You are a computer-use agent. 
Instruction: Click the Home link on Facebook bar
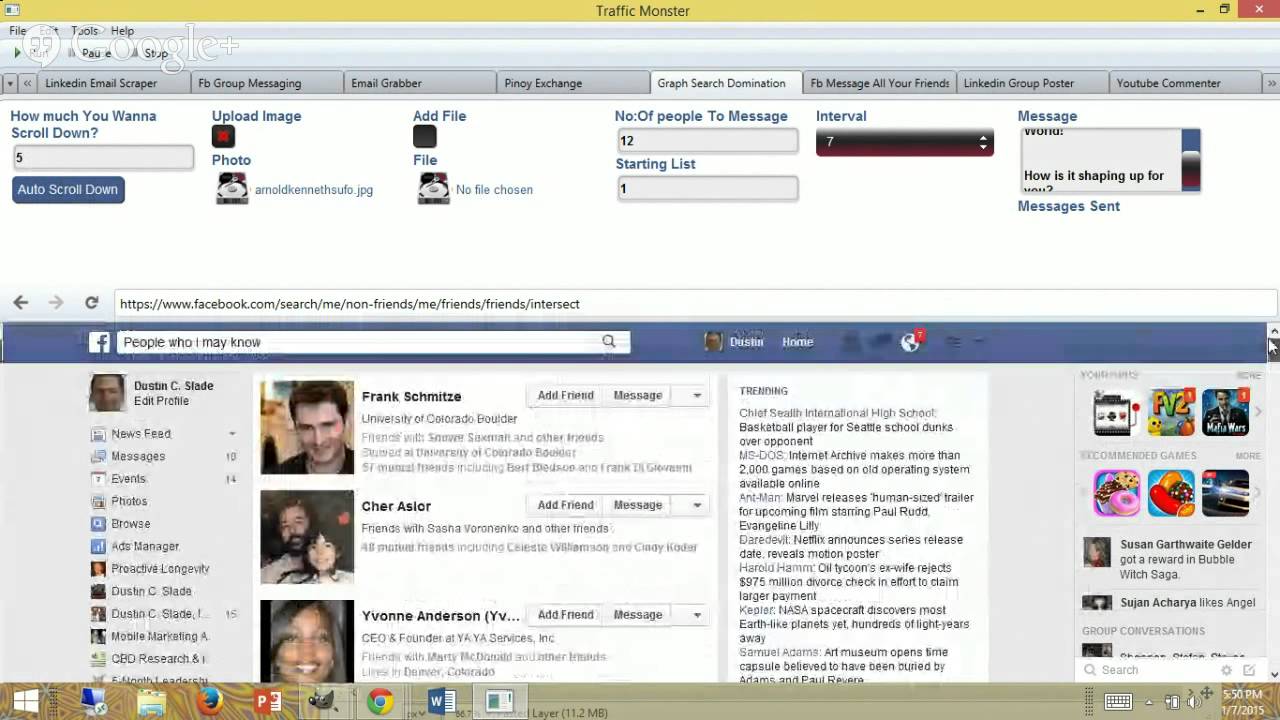coord(797,342)
